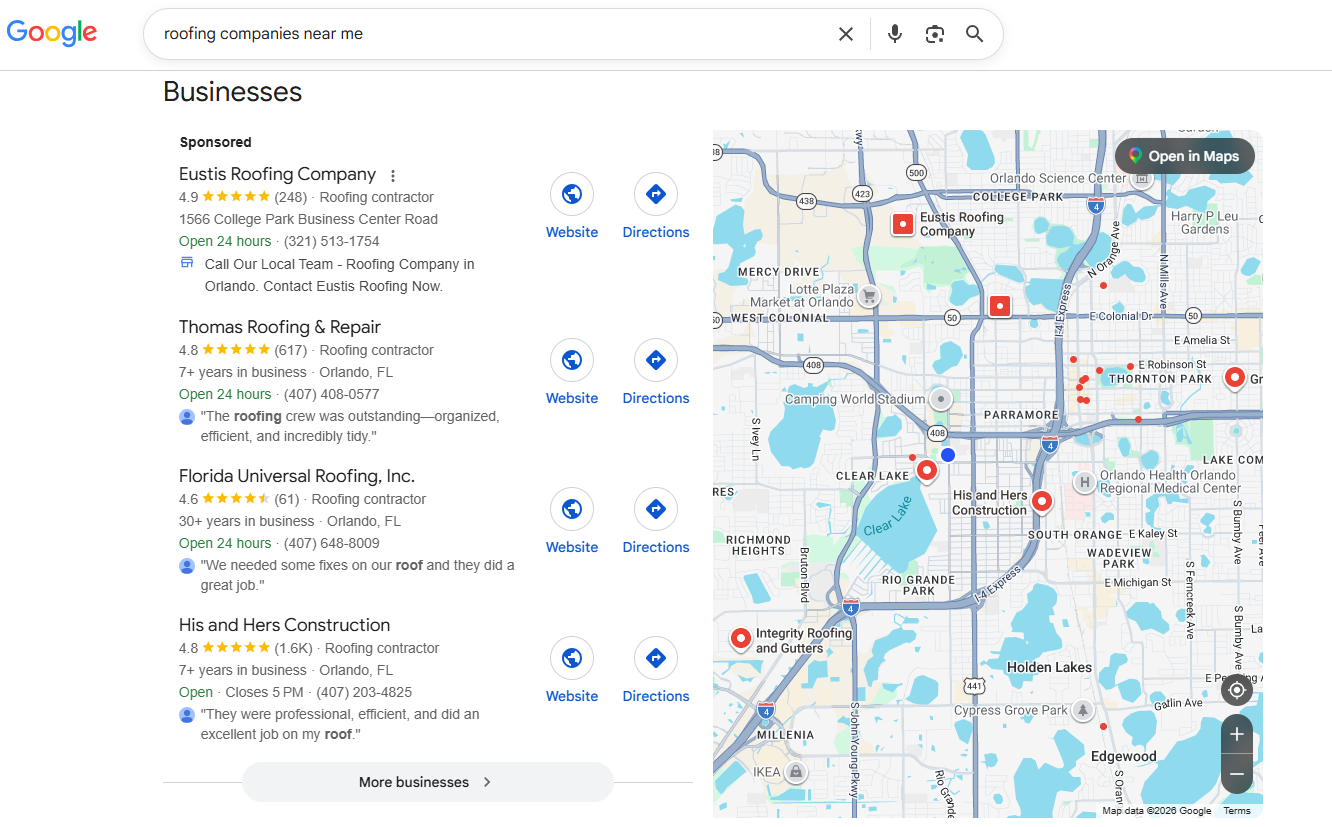Click His and Hers 4.8 rating (1.6K)

[246, 648]
